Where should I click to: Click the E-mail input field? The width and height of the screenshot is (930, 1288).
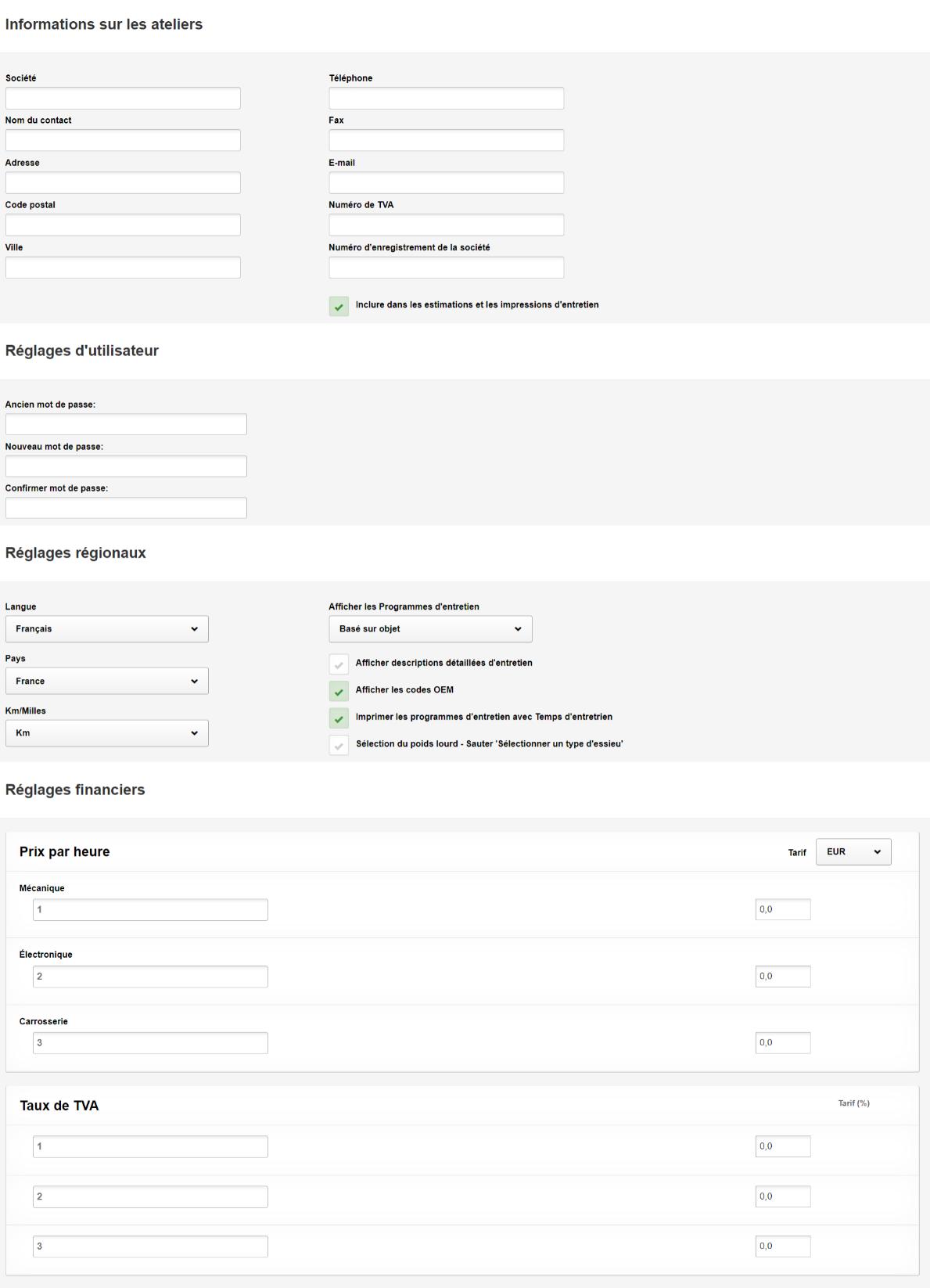pyautogui.click(x=446, y=183)
